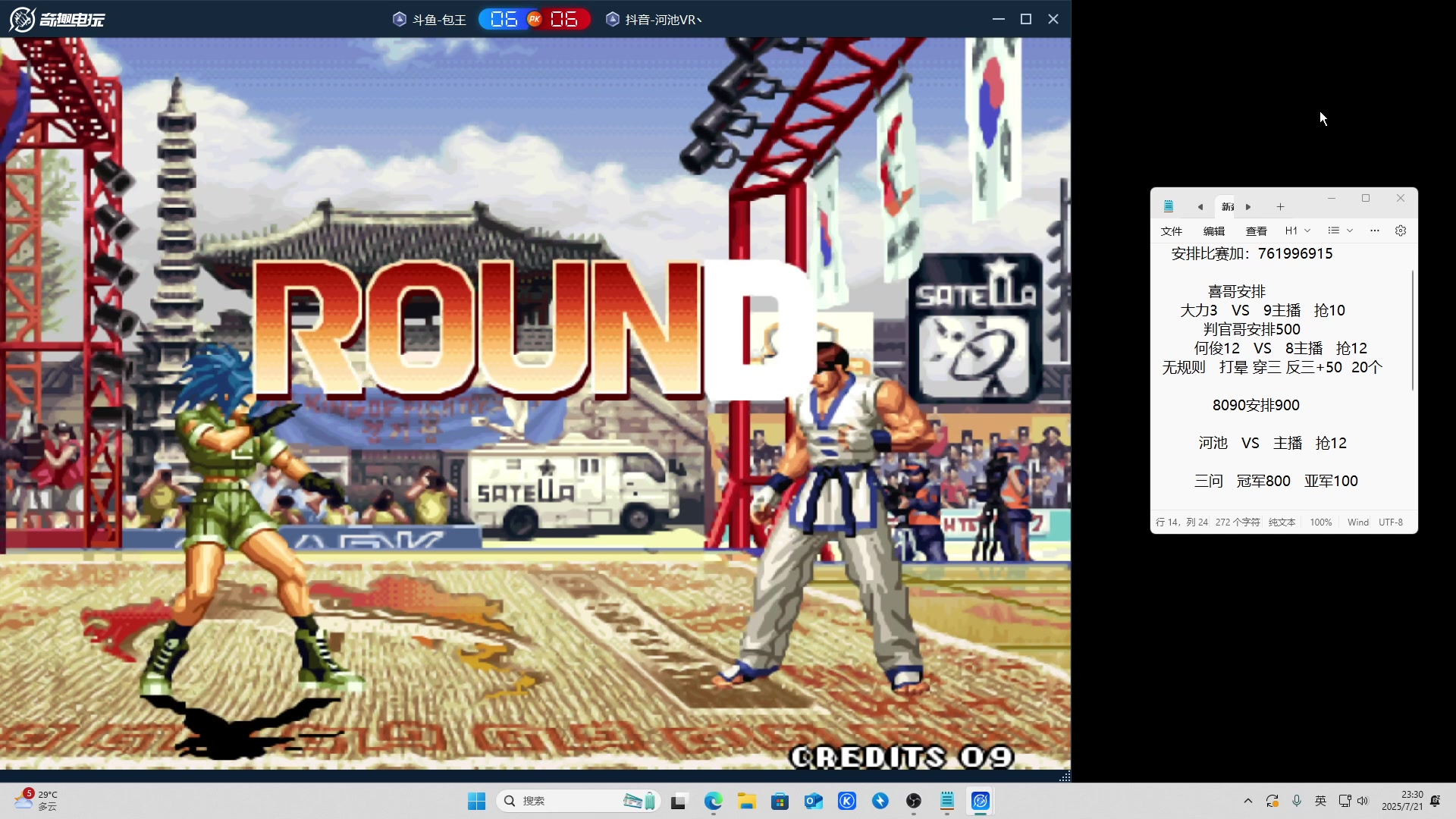1456x819 pixels.
Task: Switch to 奇趣电玩 app on taskbar
Action: click(x=981, y=801)
